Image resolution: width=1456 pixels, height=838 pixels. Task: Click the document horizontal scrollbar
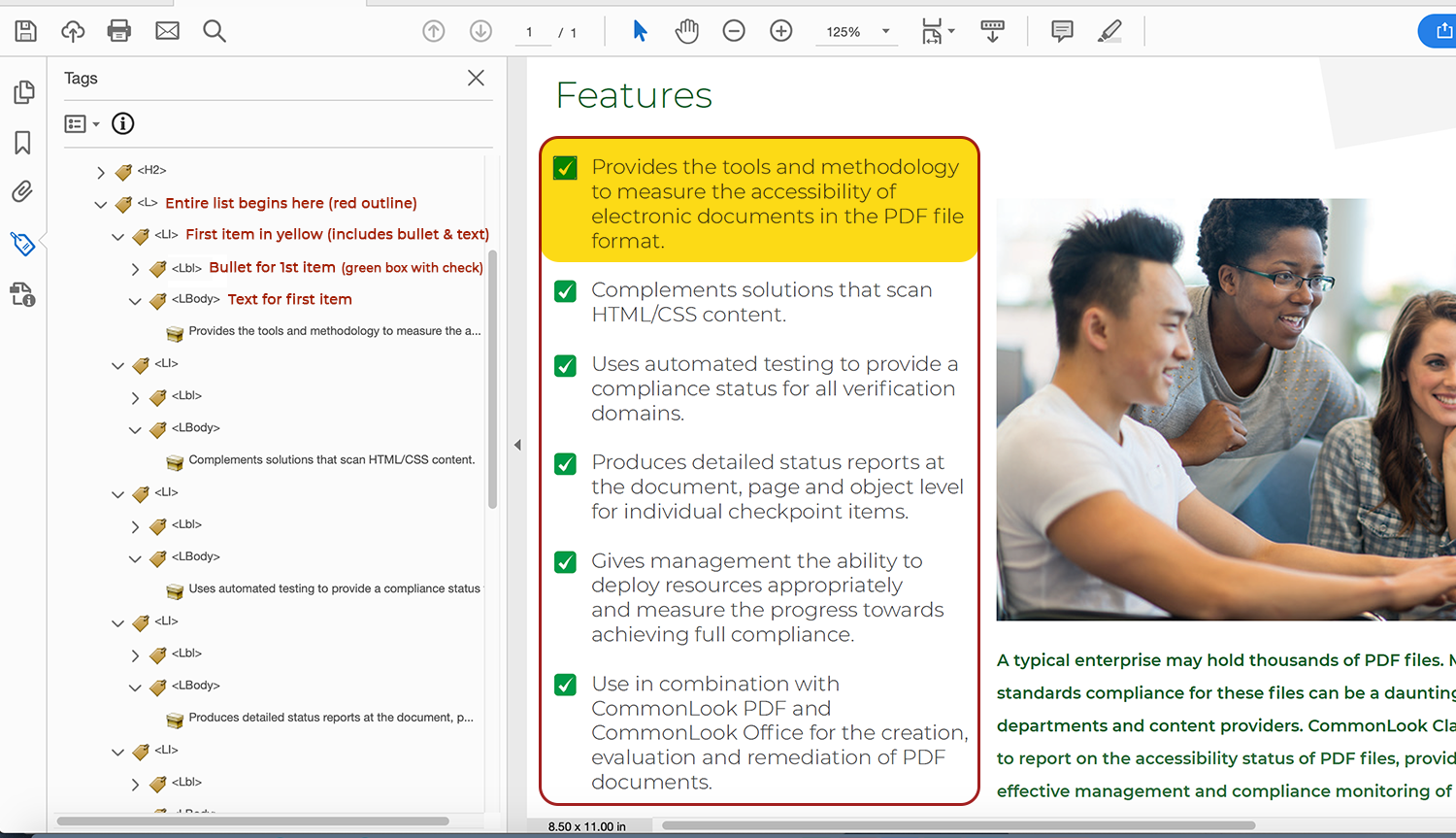(x=958, y=825)
